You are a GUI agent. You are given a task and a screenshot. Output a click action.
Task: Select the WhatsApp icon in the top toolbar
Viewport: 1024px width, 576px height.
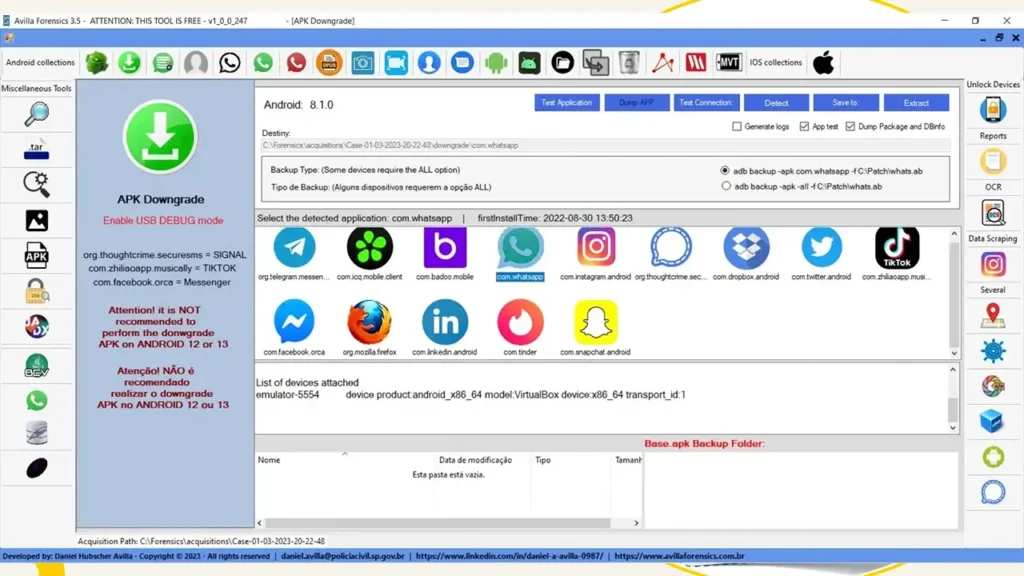point(263,62)
